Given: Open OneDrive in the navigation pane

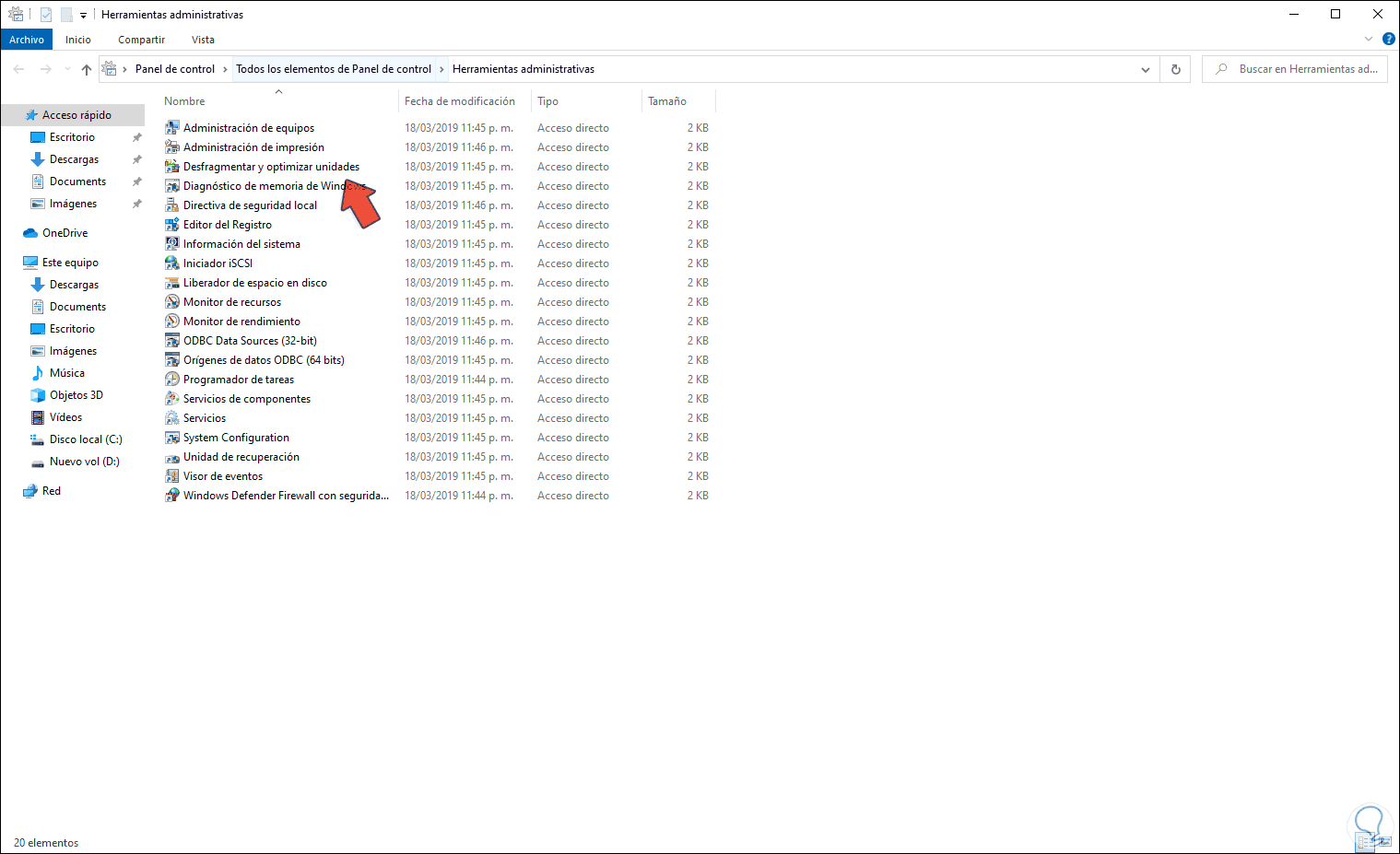Looking at the screenshot, I should pyautogui.click(x=65, y=233).
